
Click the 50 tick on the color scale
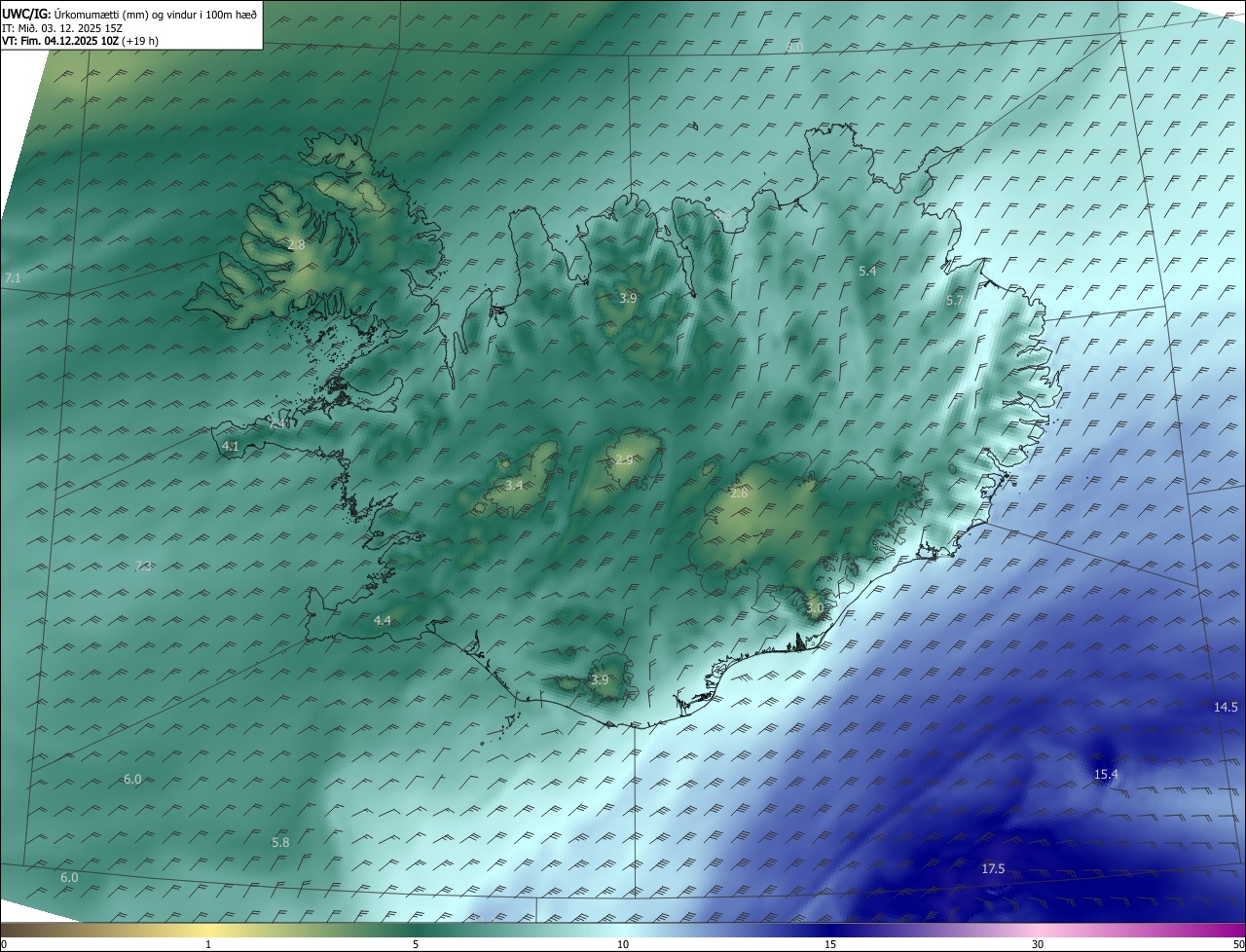1238,944
